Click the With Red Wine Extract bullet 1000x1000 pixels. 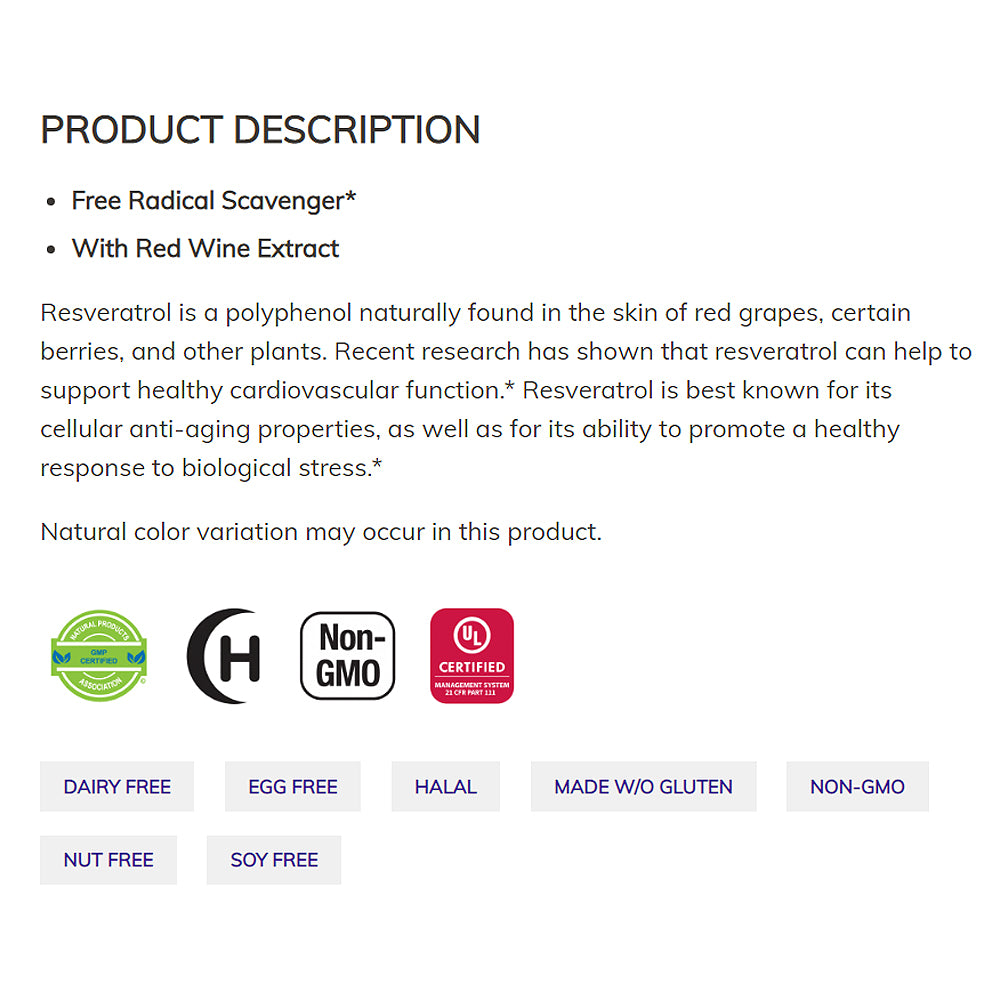click(205, 249)
